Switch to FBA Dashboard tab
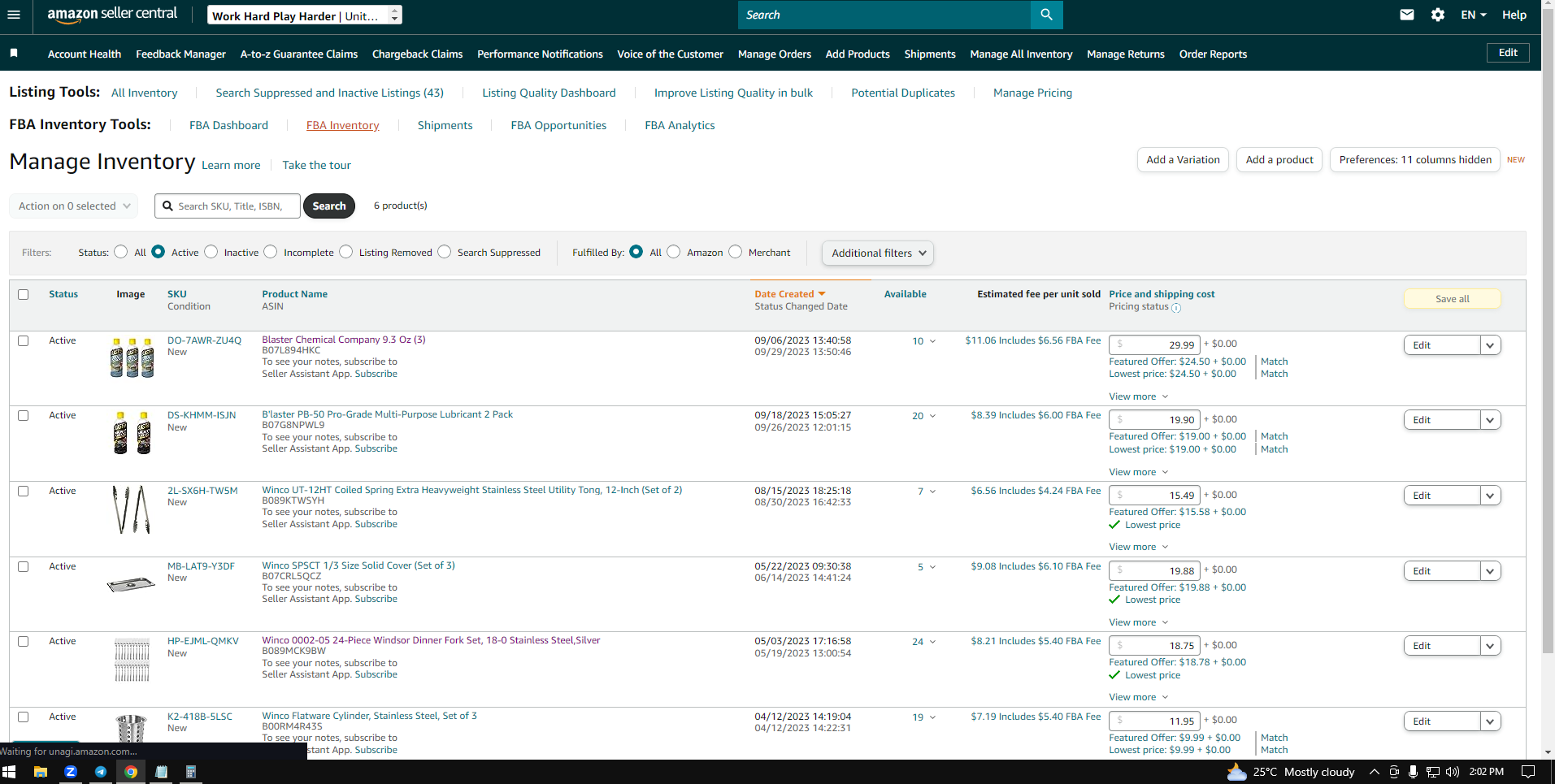The height and width of the screenshot is (784, 1555). coord(228,125)
